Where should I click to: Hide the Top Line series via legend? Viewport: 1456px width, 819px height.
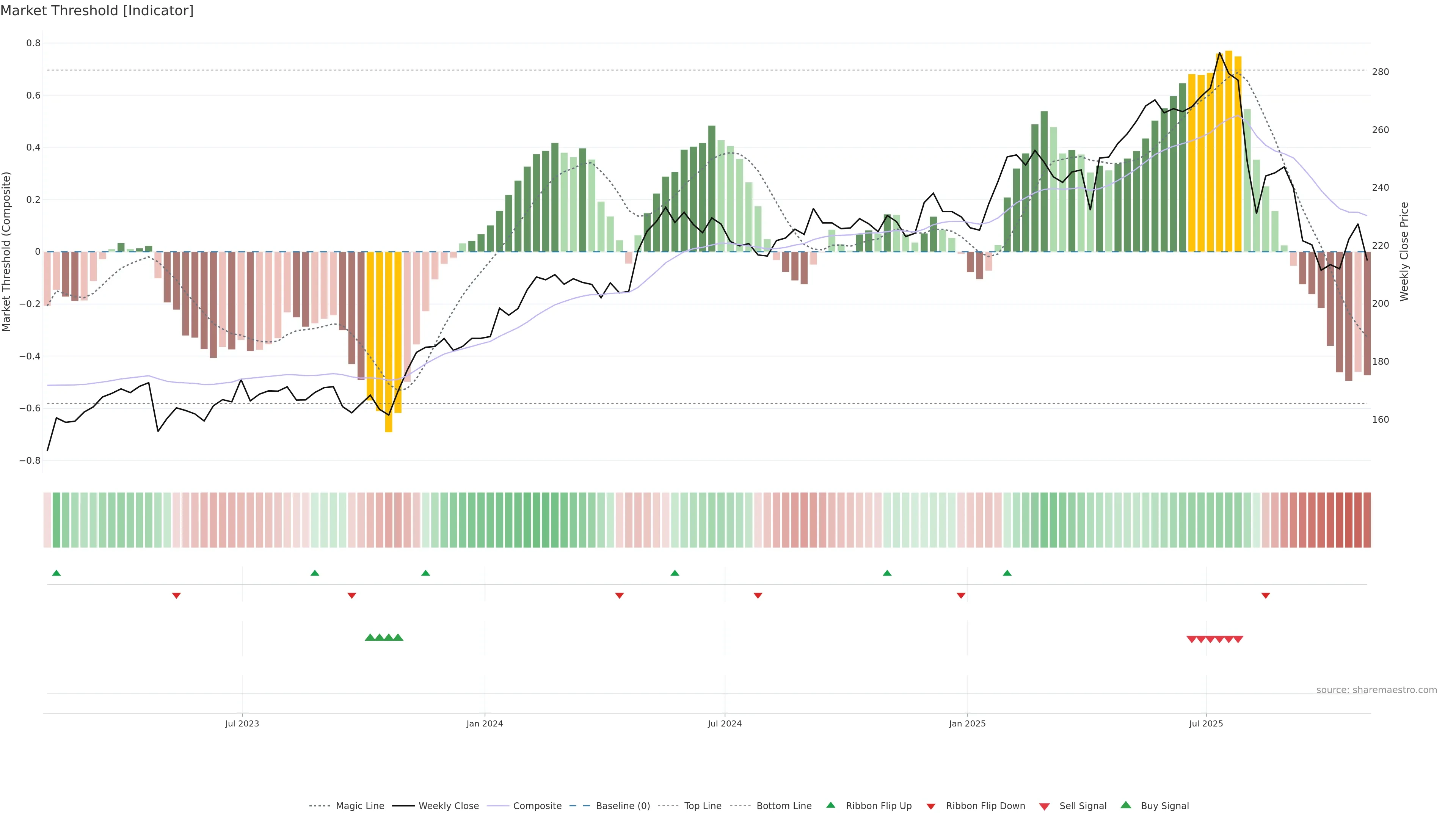[x=703, y=806]
